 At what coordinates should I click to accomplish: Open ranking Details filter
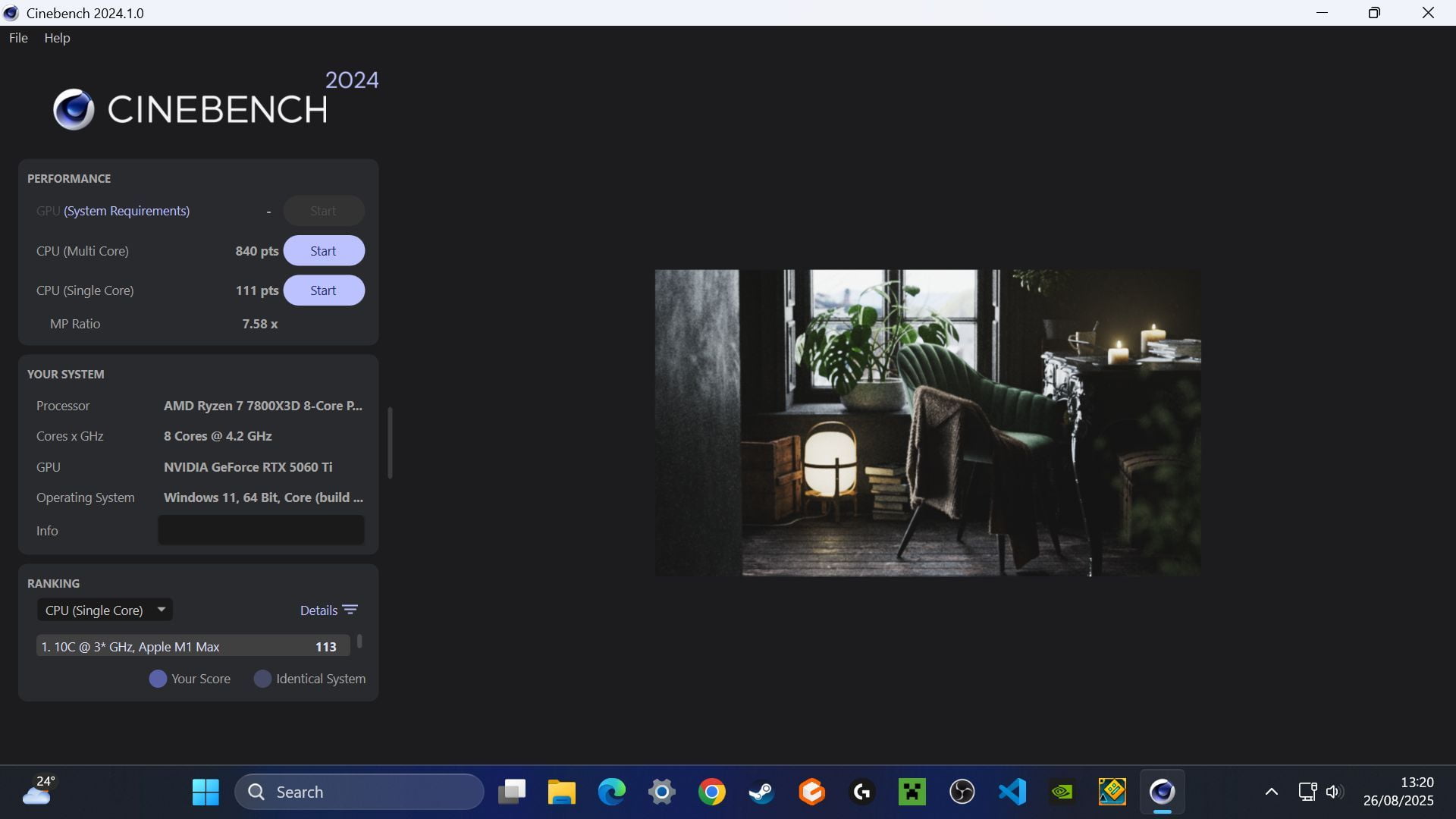pyautogui.click(x=328, y=610)
